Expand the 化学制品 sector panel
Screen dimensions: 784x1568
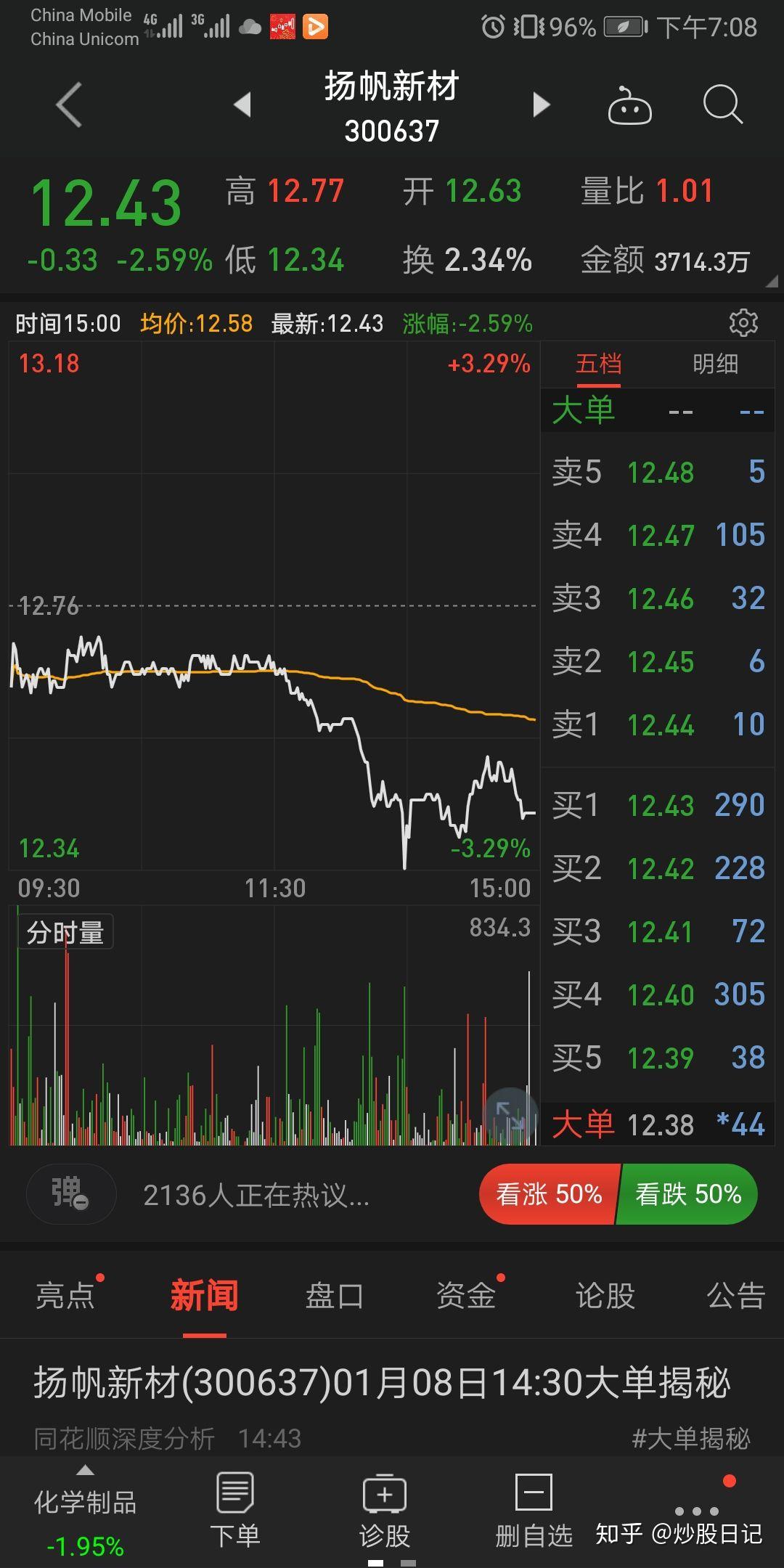tap(85, 1514)
